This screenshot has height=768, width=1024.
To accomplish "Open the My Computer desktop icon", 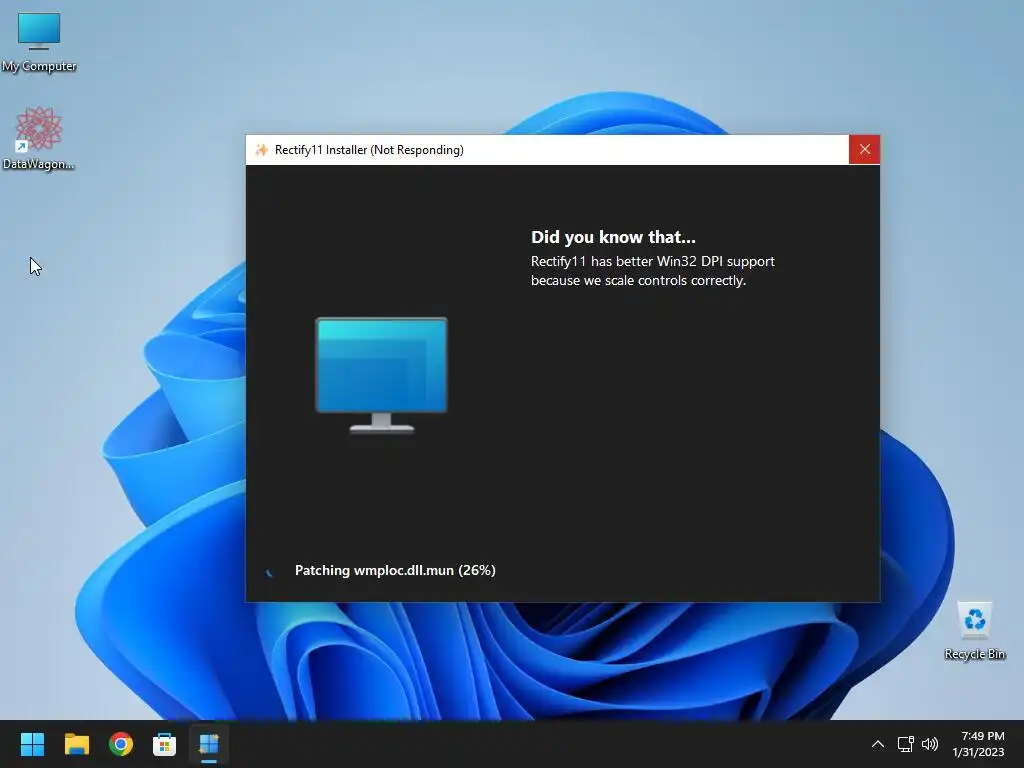I will coord(39,41).
